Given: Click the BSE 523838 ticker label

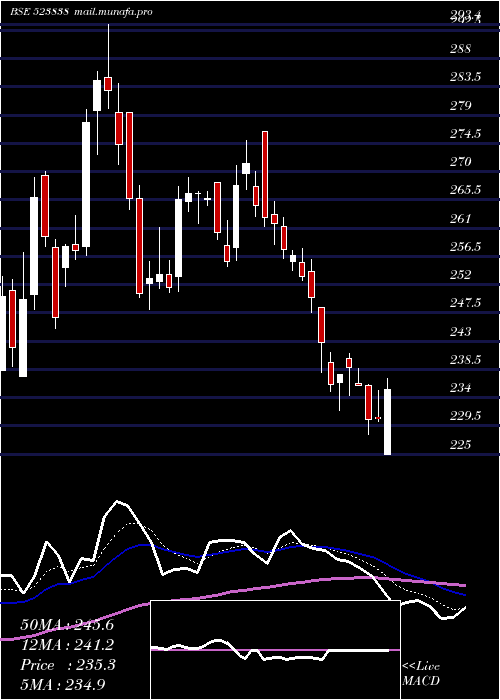Looking at the screenshot, I should click(39, 12).
